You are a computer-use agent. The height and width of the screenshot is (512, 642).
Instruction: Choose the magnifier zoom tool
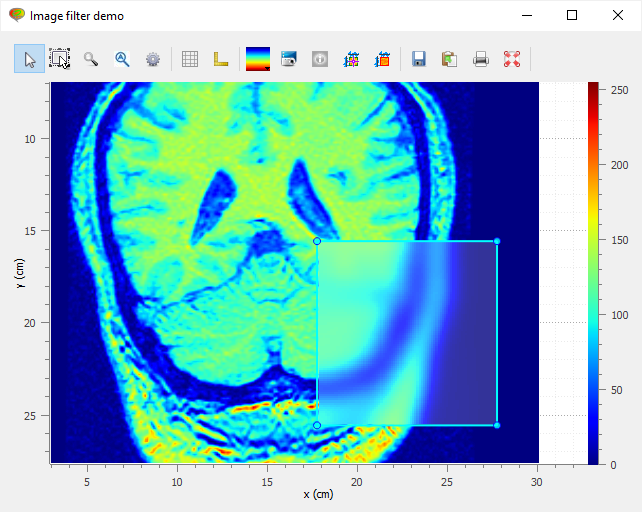pyautogui.click(x=91, y=59)
